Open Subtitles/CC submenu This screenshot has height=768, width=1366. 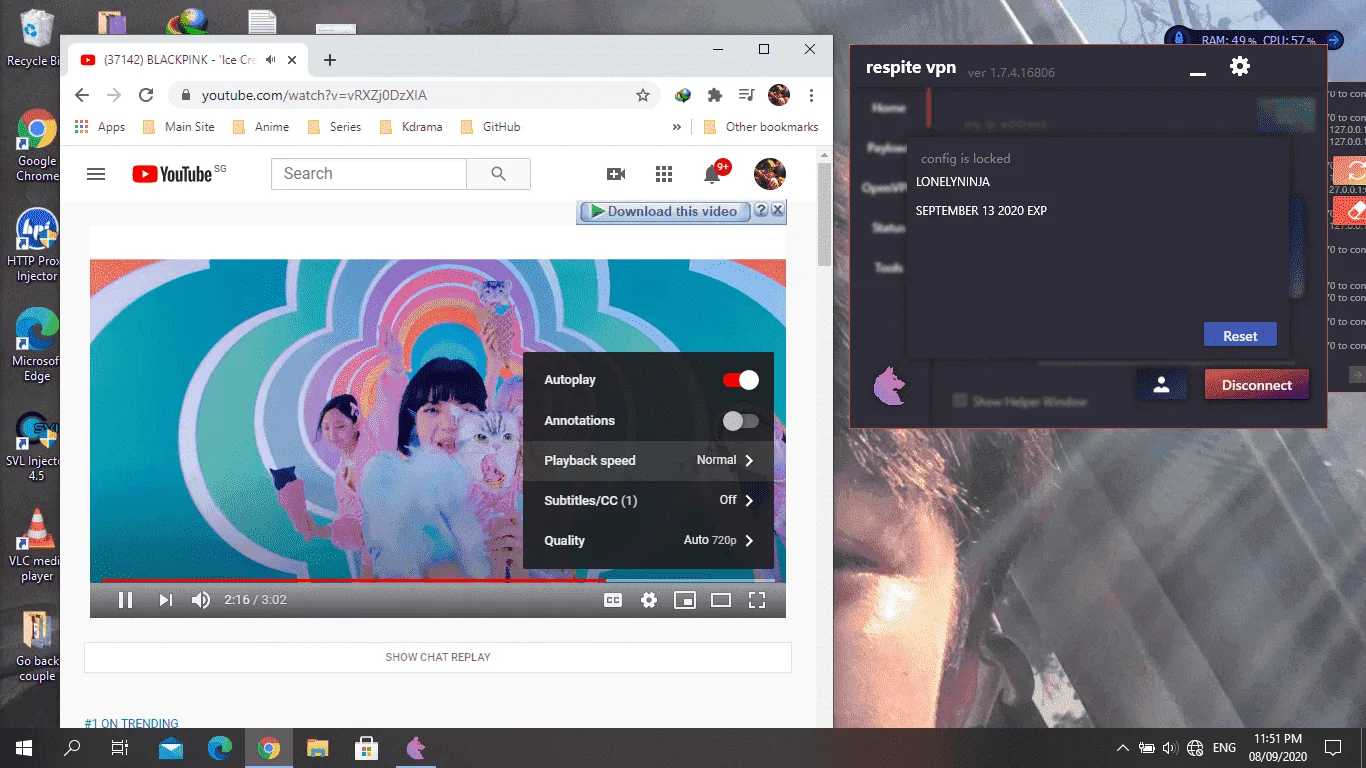pyautogui.click(x=648, y=500)
